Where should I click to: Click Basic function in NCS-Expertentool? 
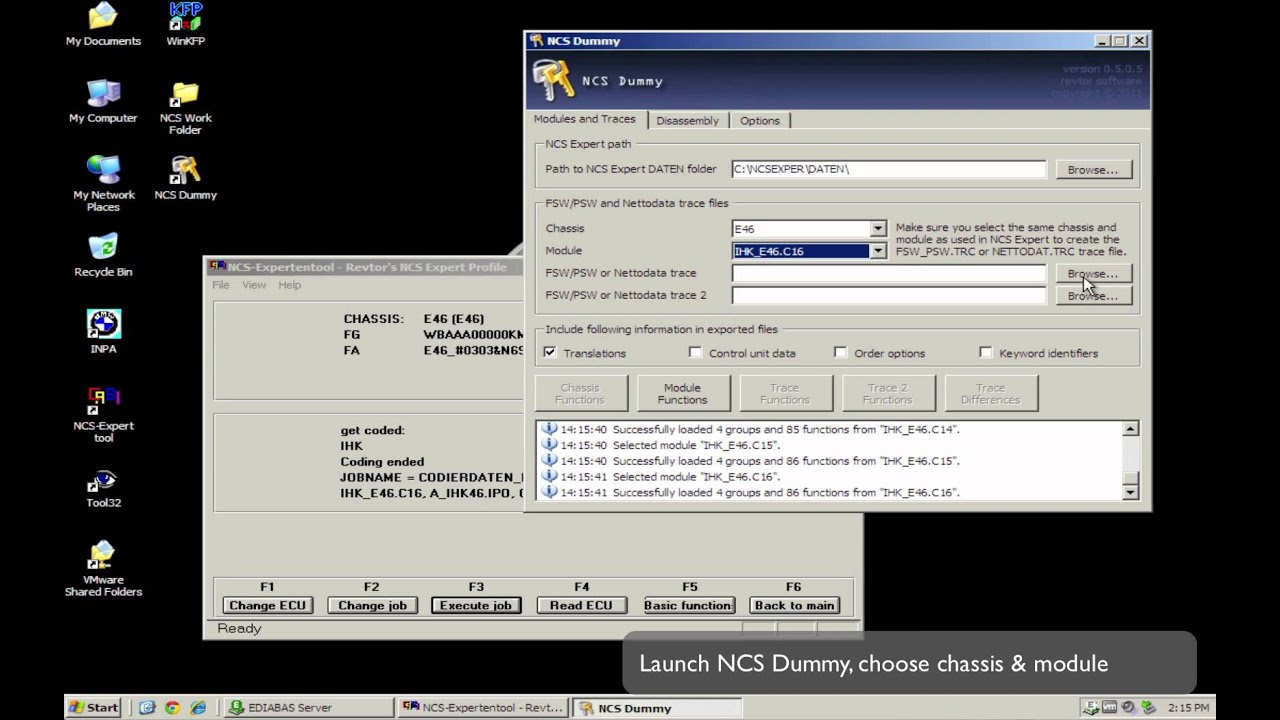pos(688,605)
